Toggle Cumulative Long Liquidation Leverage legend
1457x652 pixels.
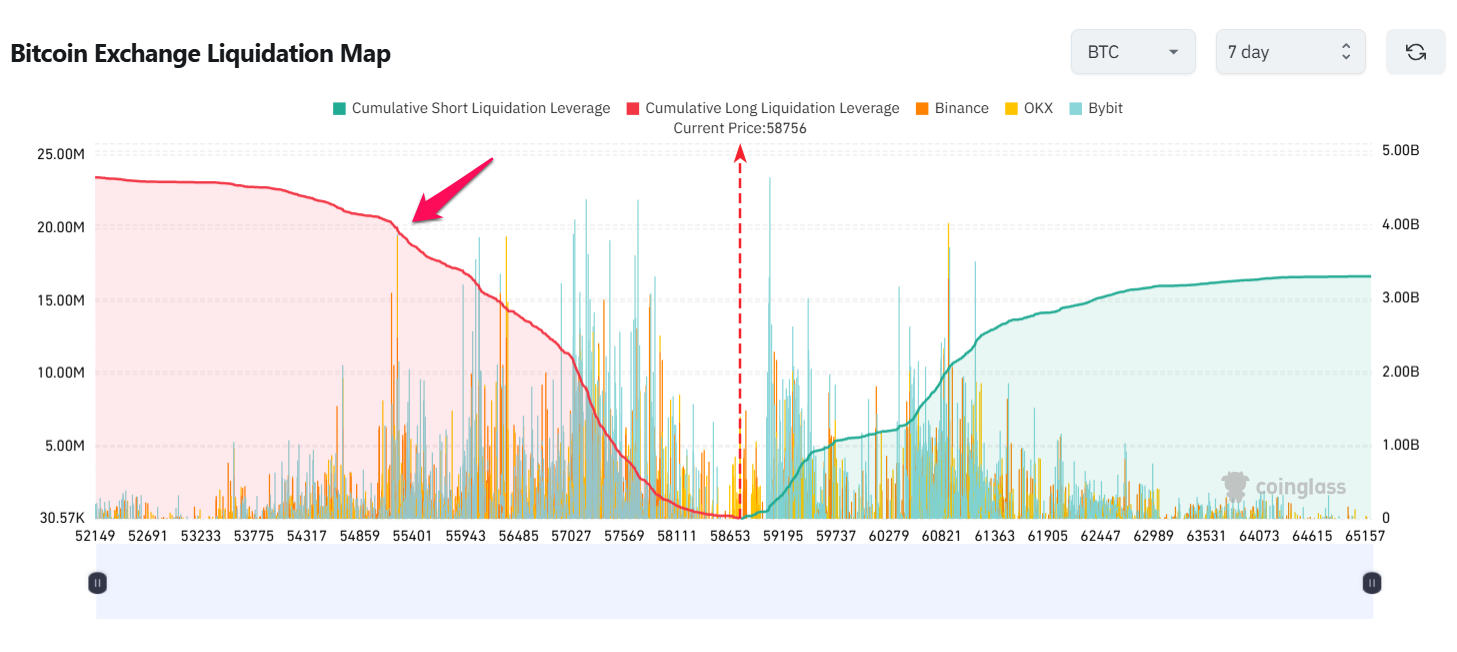pyautogui.click(x=762, y=108)
